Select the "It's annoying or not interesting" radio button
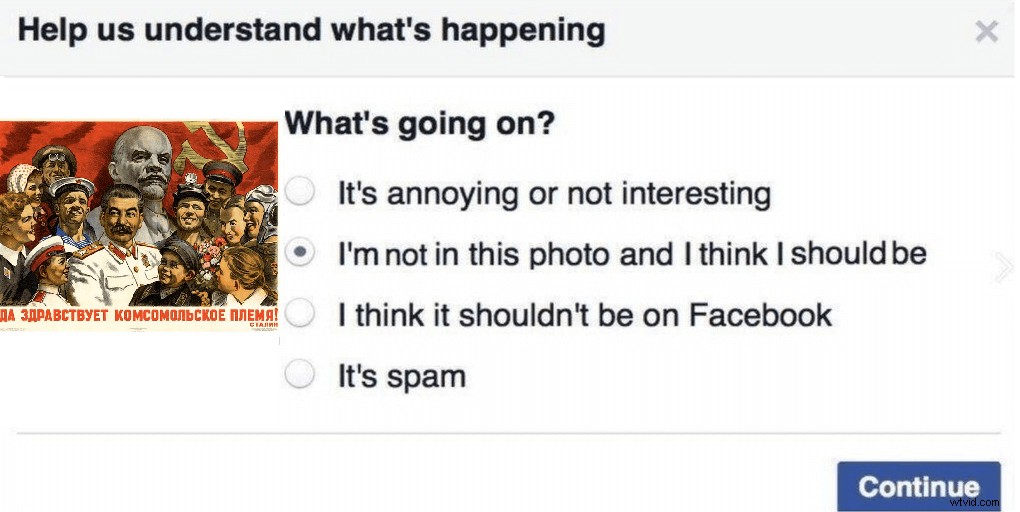 (301, 192)
